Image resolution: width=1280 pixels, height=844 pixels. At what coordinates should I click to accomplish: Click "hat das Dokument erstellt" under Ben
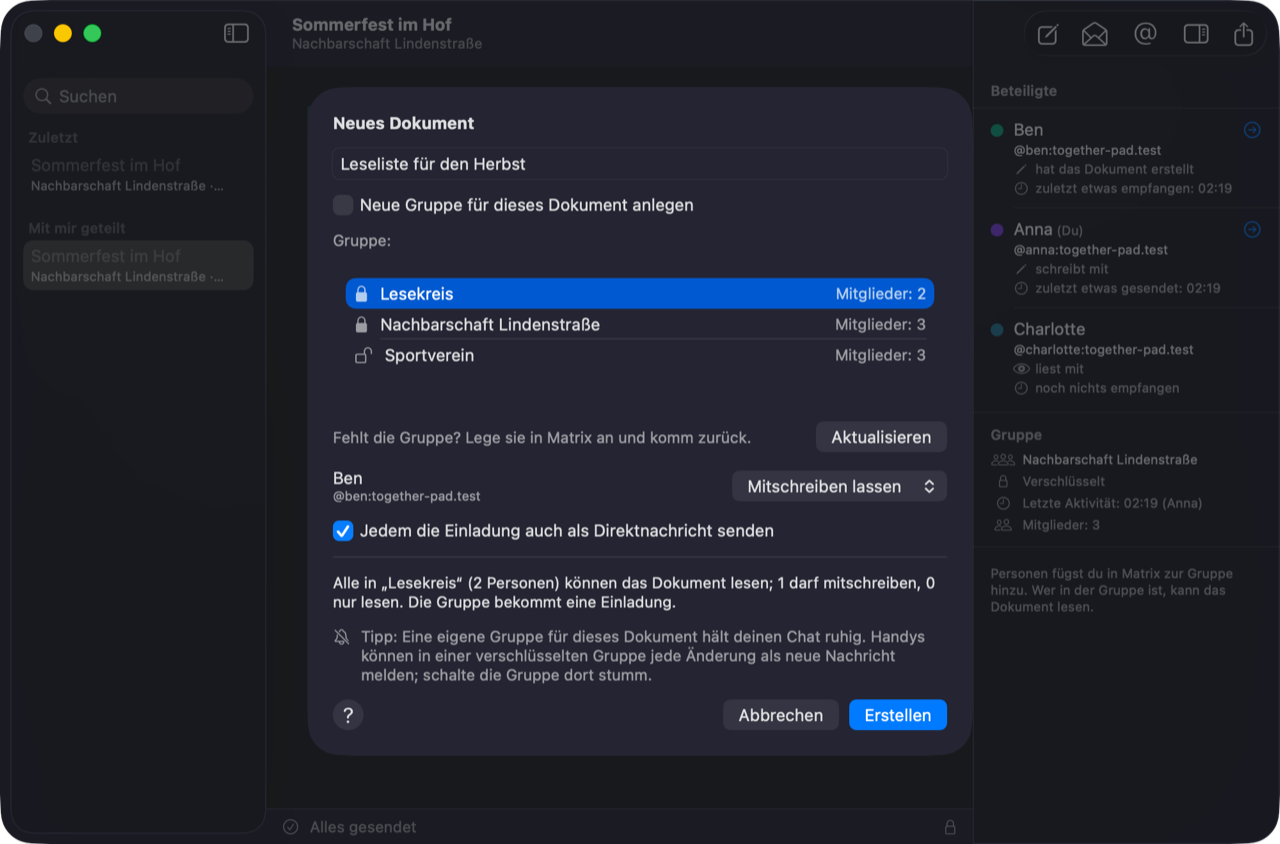1114,169
